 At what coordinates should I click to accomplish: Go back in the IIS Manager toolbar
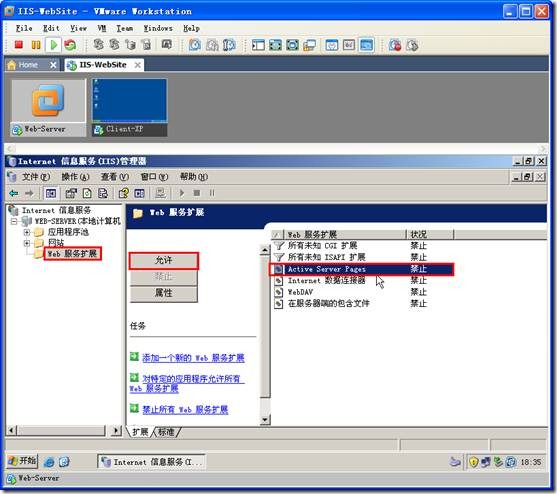click(x=14, y=193)
